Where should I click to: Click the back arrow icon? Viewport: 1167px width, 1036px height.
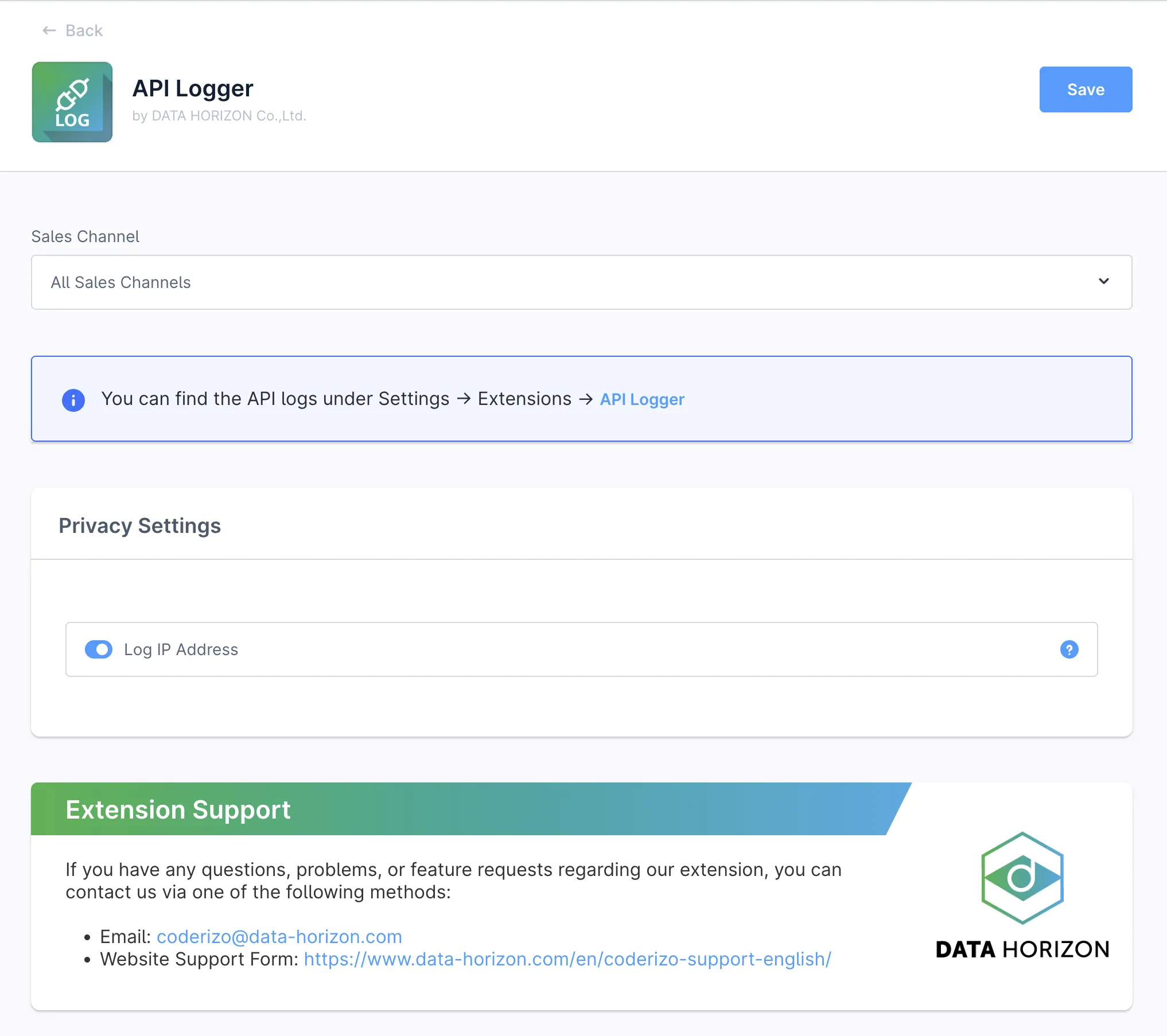click(x=49, y=30)
